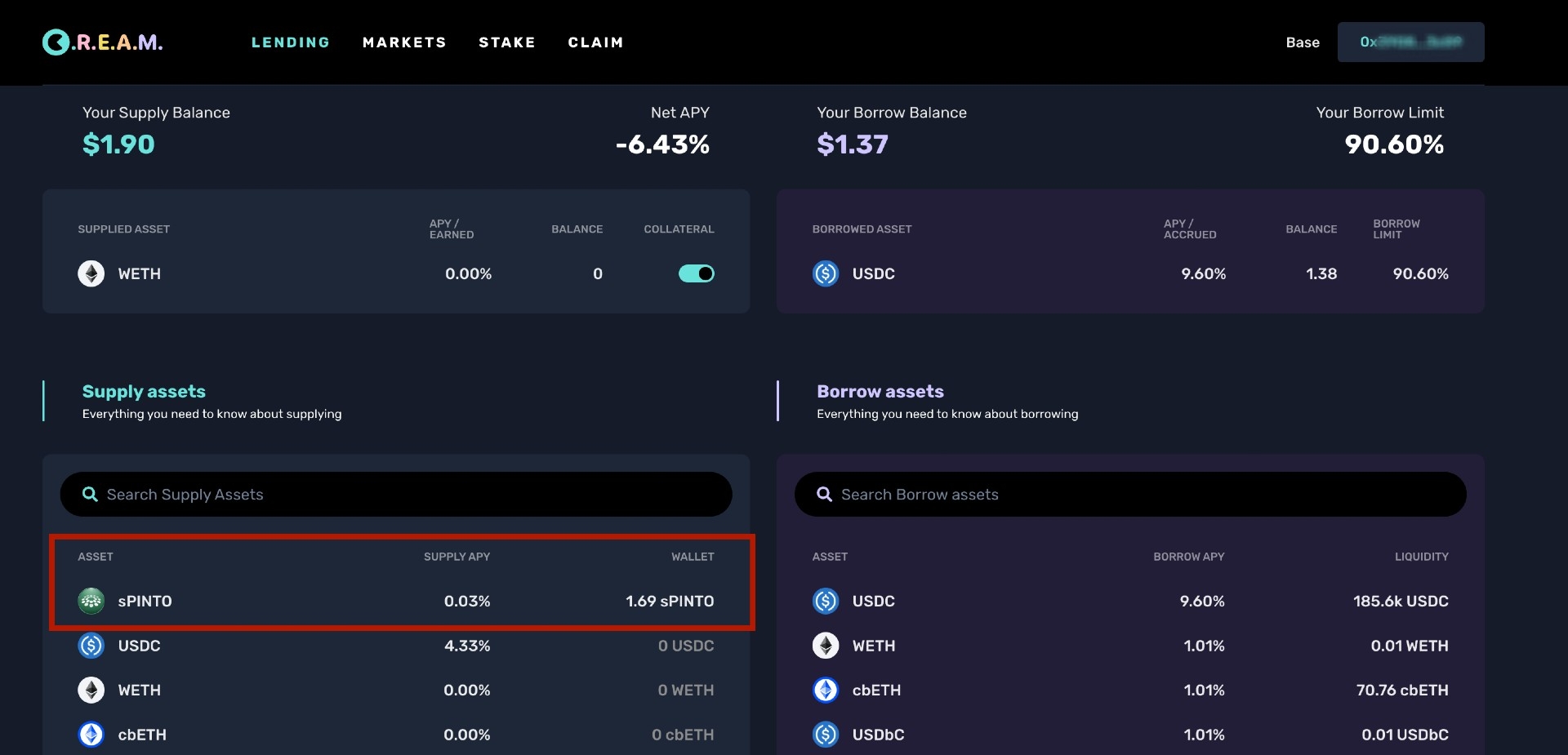Click the cbETH icon in supply list
1568x755 pixels.
(x=91, y=735)
